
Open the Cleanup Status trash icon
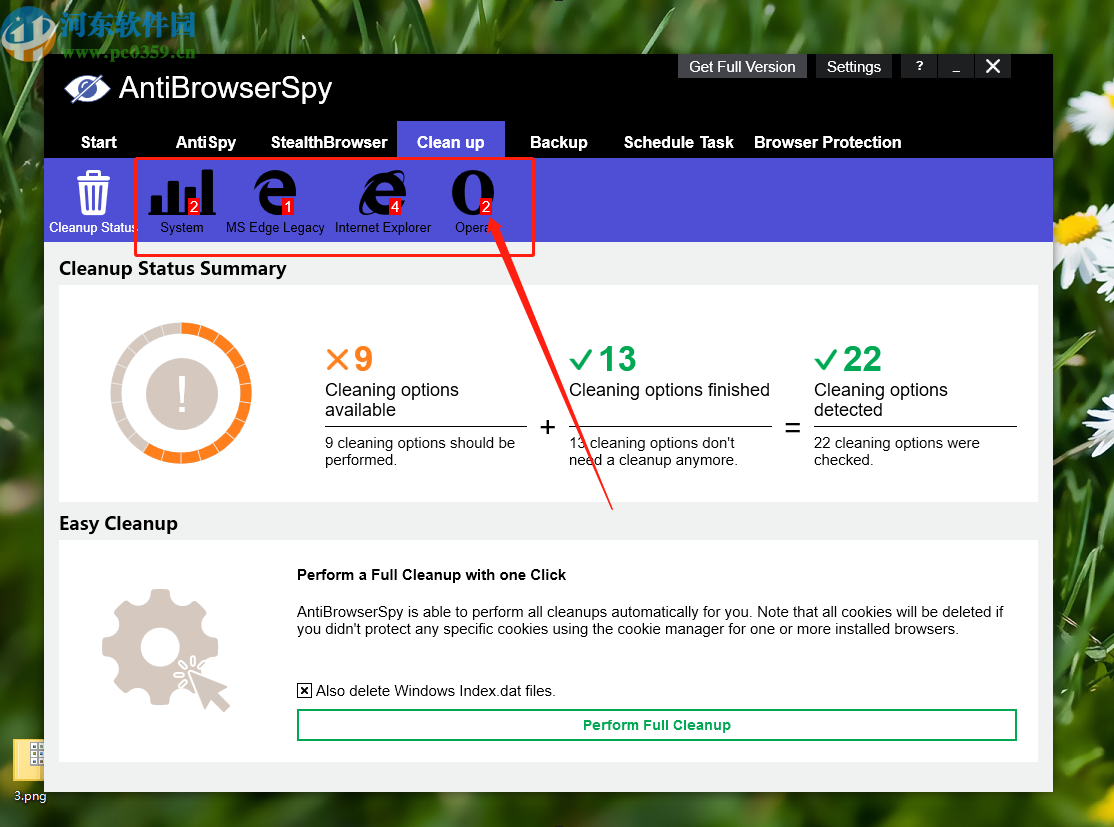click(92, 192)
